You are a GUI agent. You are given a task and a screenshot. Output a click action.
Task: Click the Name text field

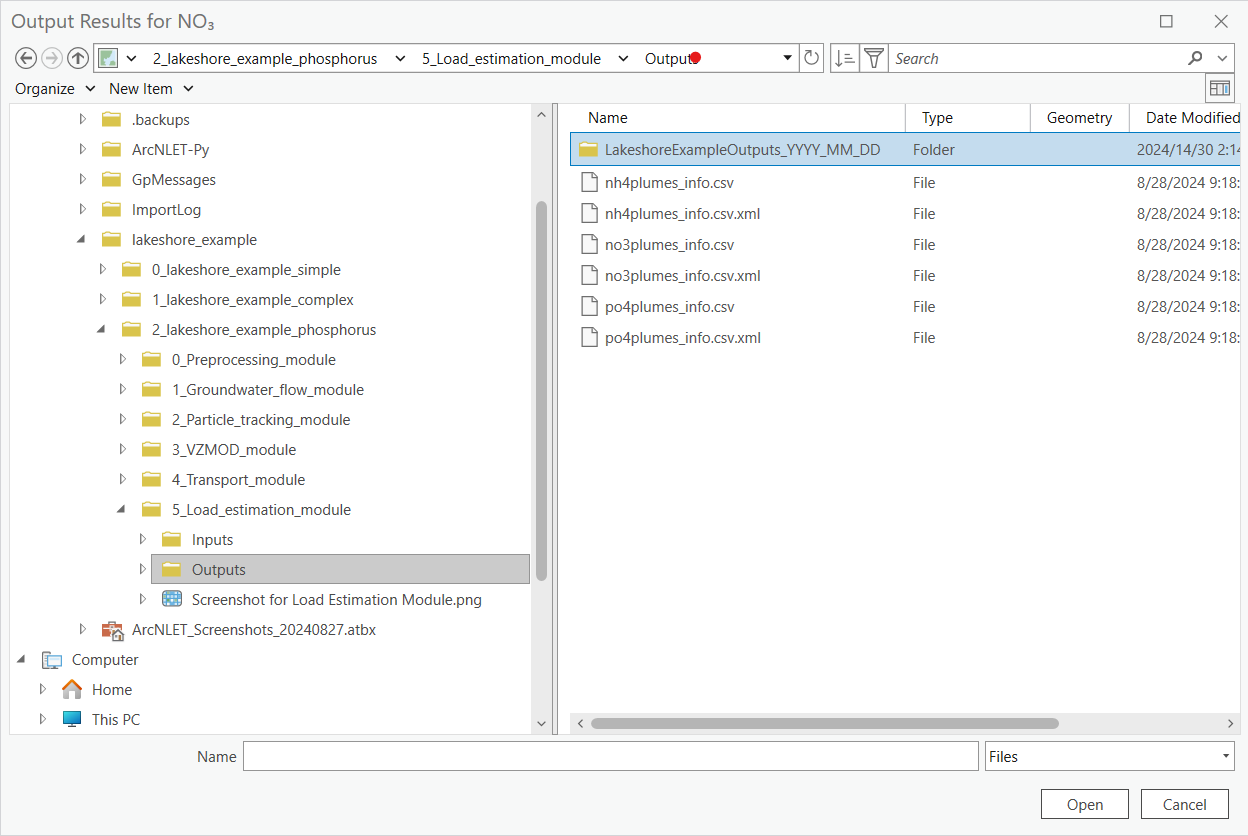click(611, 756)
